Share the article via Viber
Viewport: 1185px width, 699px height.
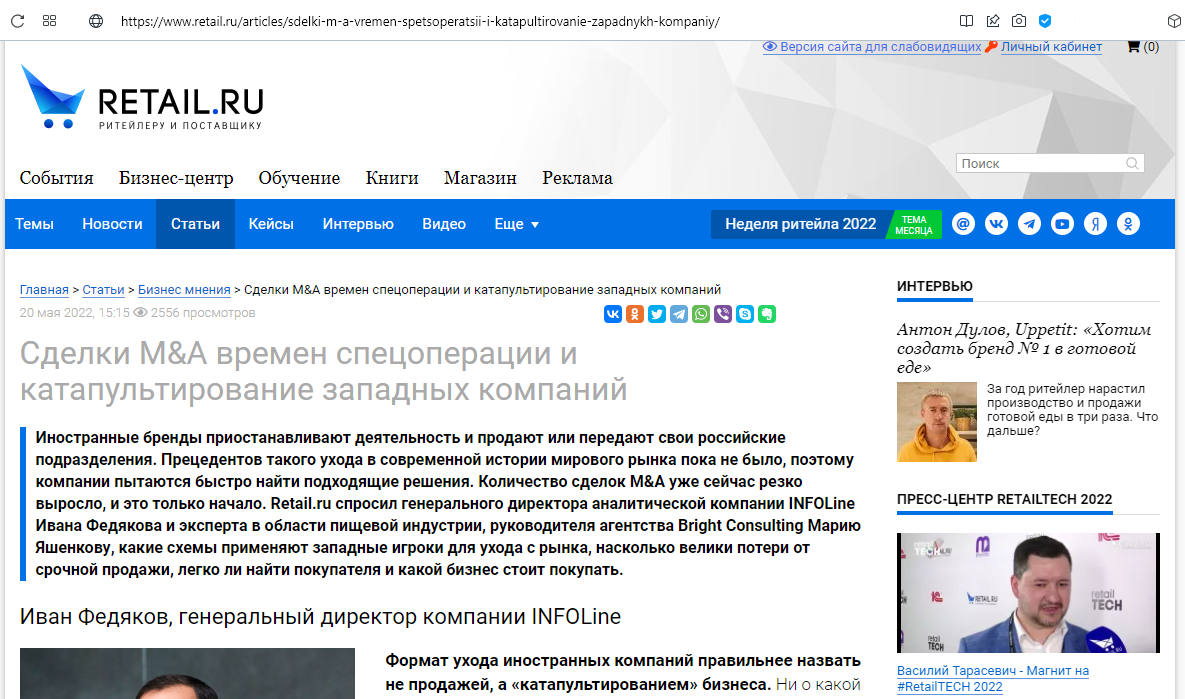click(723, 314)
